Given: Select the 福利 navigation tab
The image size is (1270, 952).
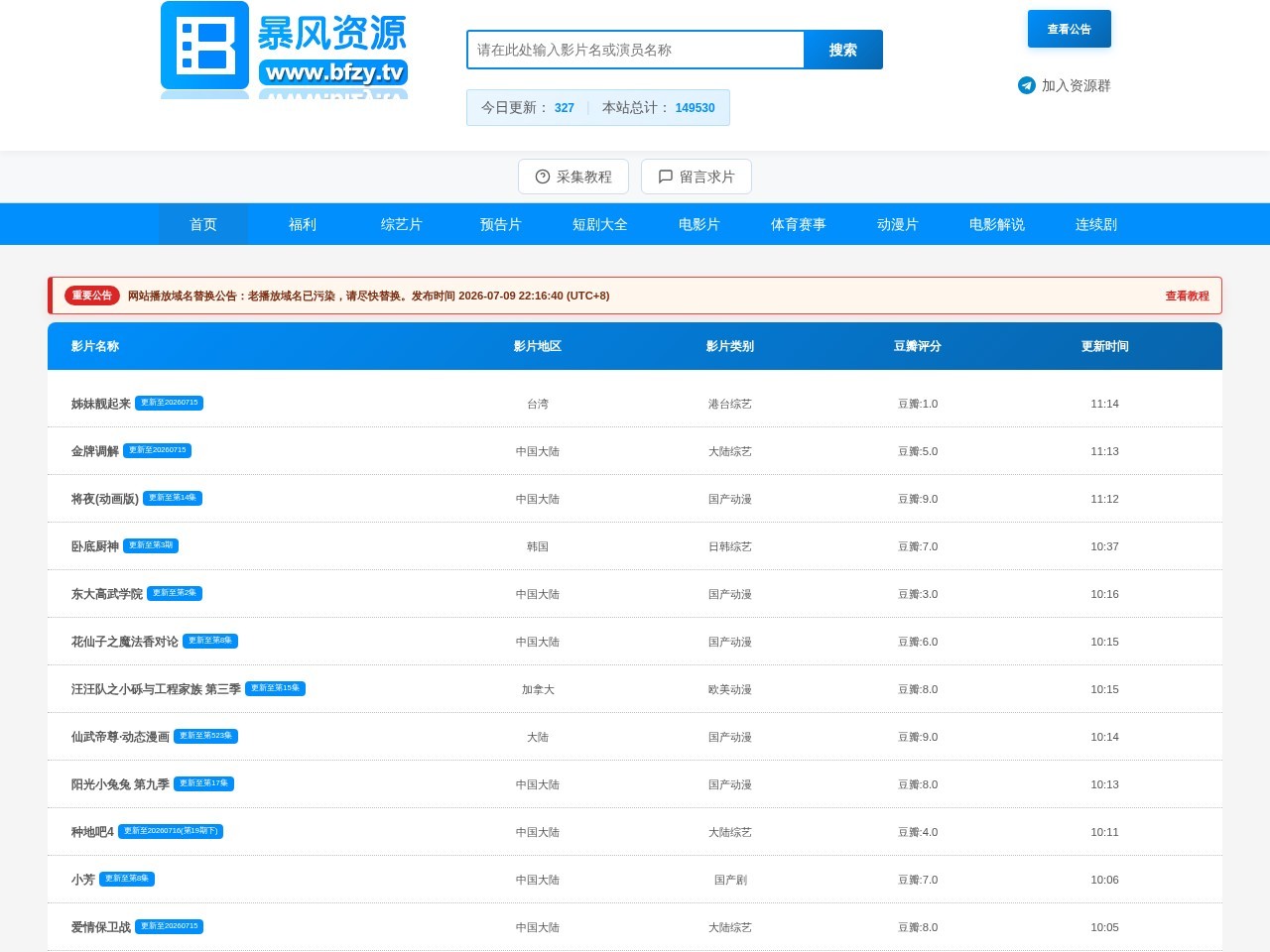Looking at the screenshot, I should pyautogui.click(x=303, y=224).
